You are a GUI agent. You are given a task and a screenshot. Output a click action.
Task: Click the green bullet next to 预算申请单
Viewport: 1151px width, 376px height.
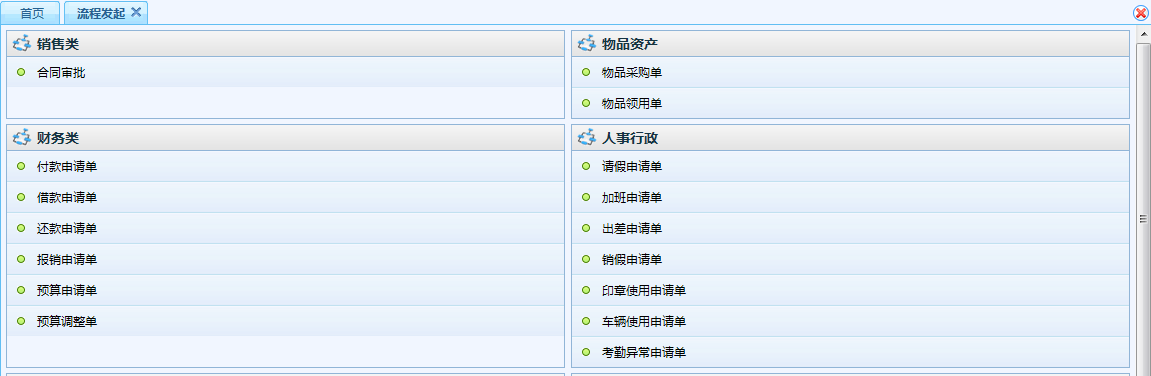[21, 289]
